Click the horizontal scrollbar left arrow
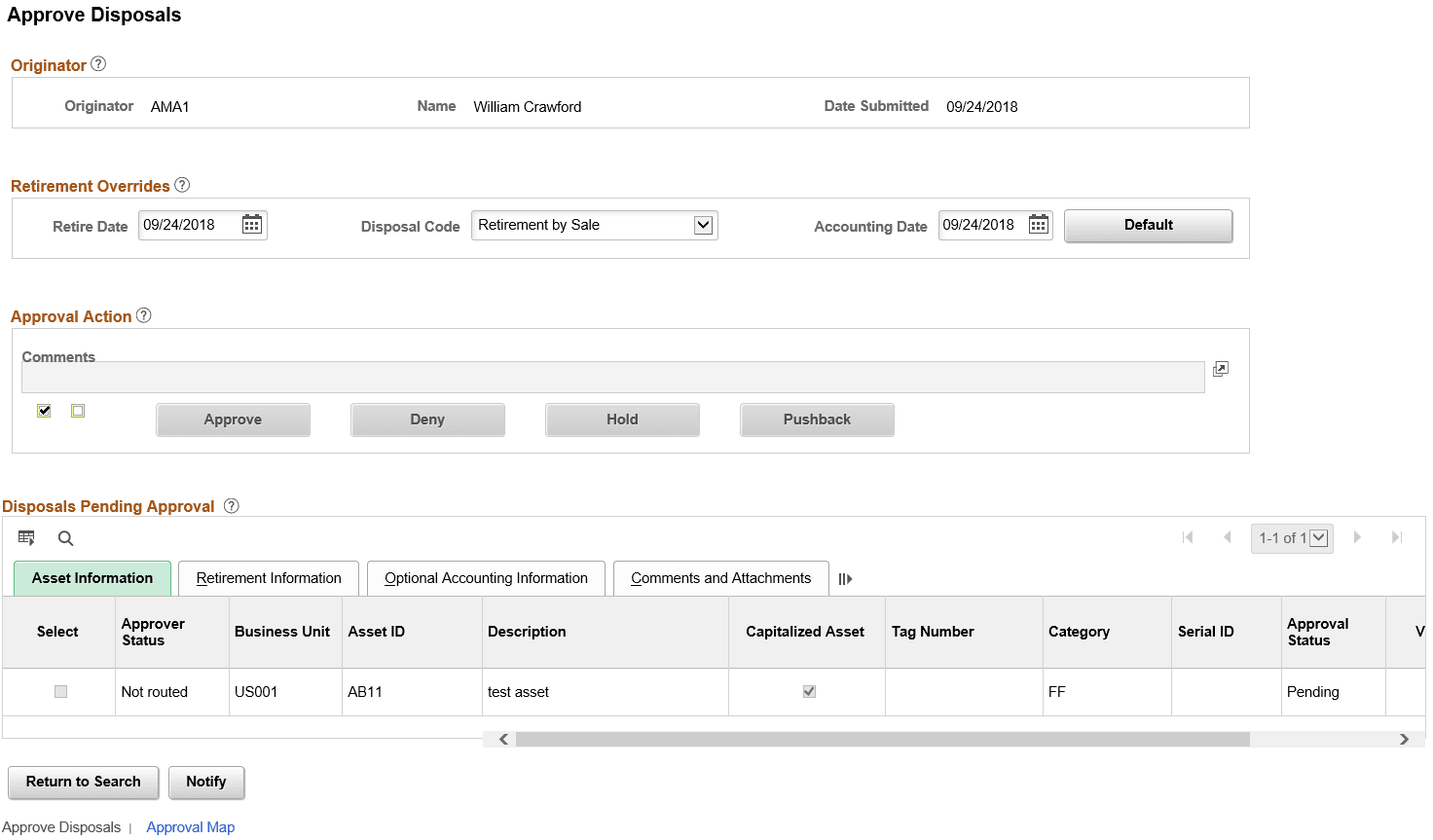The height and width of the screenshot is (840, 1433). click(x=503, y=740)
